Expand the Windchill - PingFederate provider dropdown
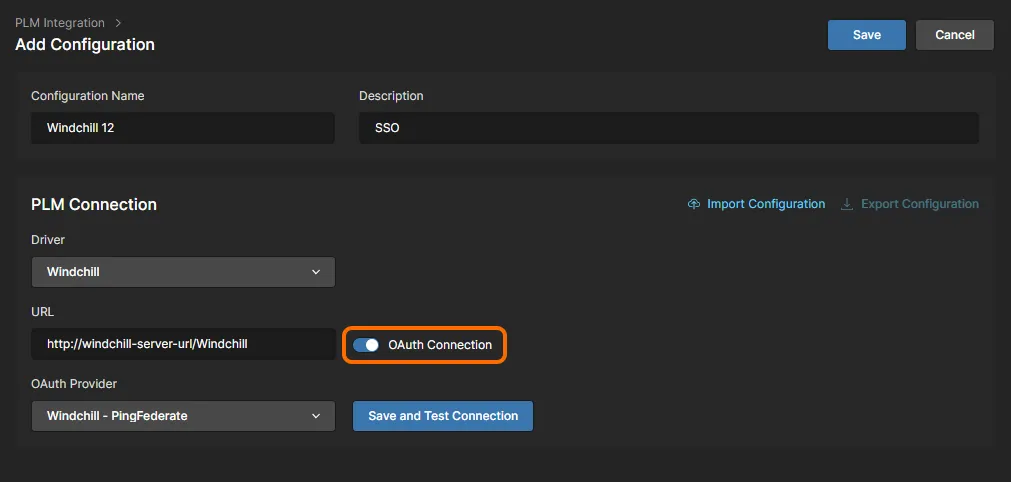The height and width of the screenshot is (482, 1011). tap(183, 416)
